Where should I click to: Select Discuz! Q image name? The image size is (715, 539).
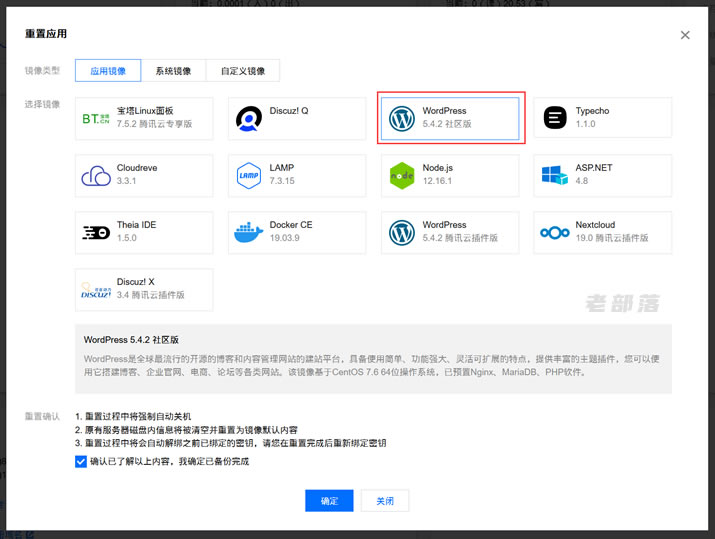[x=289, y=111]
